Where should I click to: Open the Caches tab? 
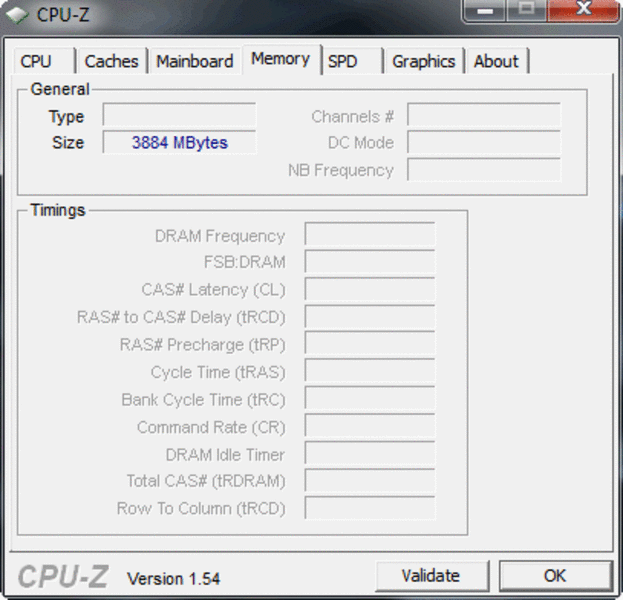pos(112,61)
